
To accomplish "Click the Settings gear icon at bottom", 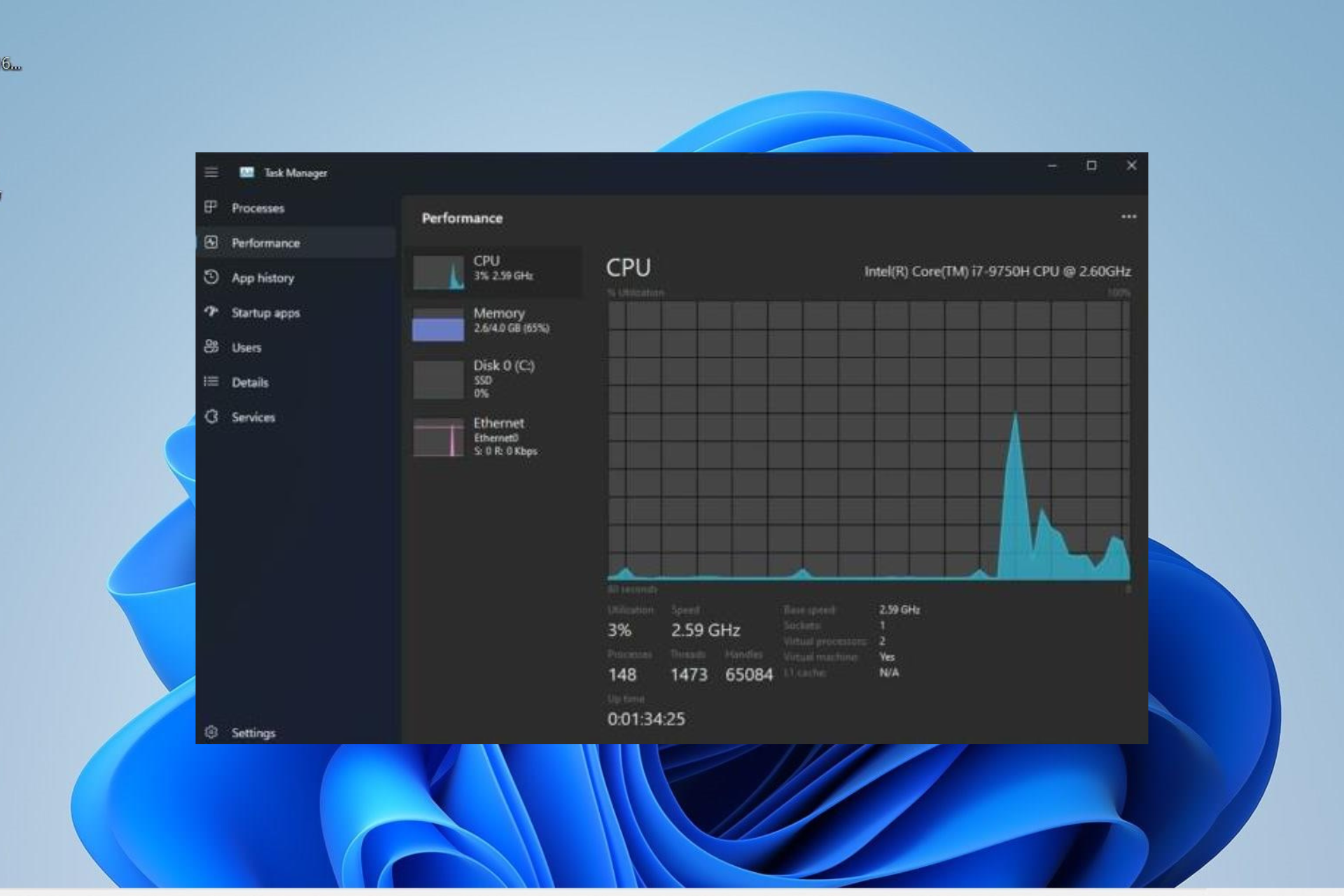I will click(x=211, y=732).
